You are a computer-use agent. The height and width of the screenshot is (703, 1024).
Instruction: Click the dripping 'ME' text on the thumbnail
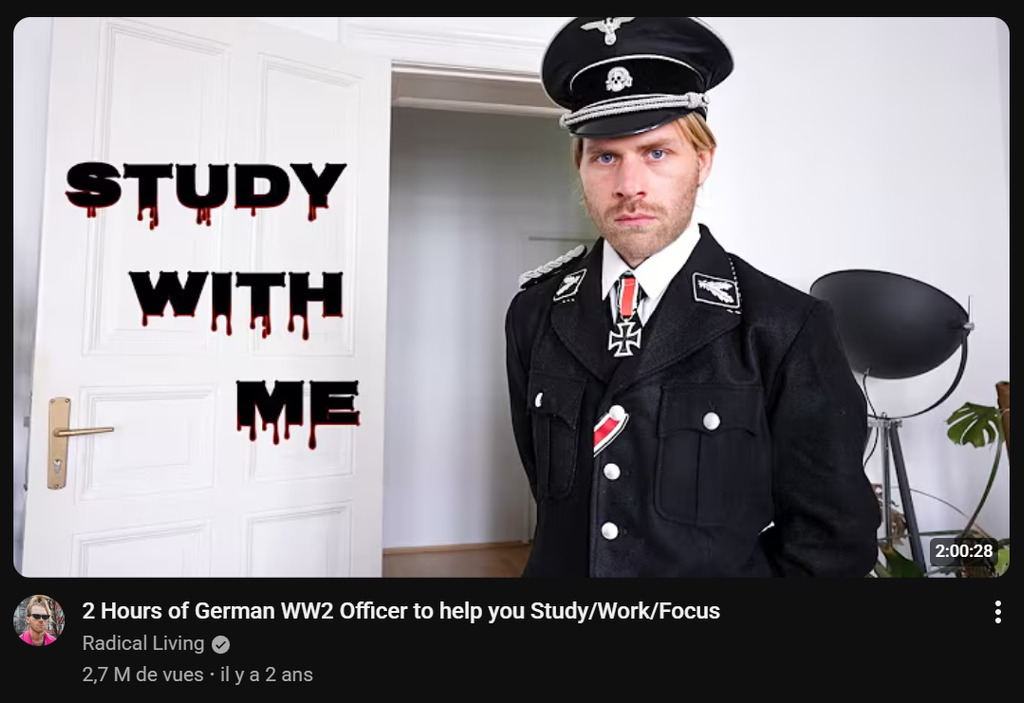[x=297, y=411]
